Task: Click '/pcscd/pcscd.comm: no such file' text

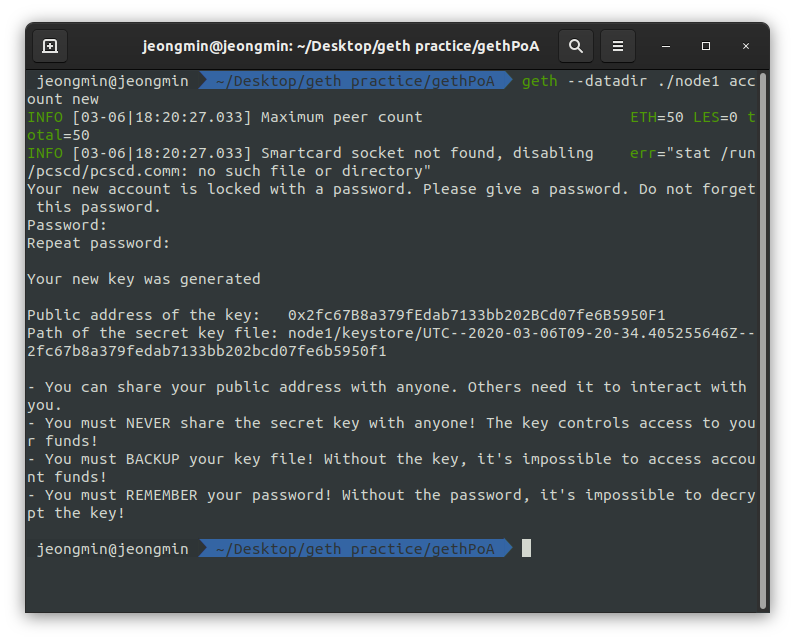Action: pyautogui.click(x=229, y=171)
